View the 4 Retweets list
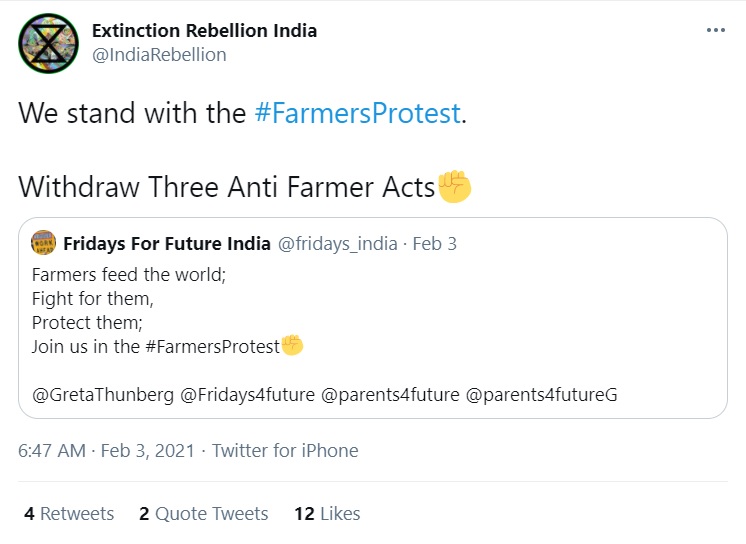The width and height of the screenshot is (746, 544). [69, 514]
